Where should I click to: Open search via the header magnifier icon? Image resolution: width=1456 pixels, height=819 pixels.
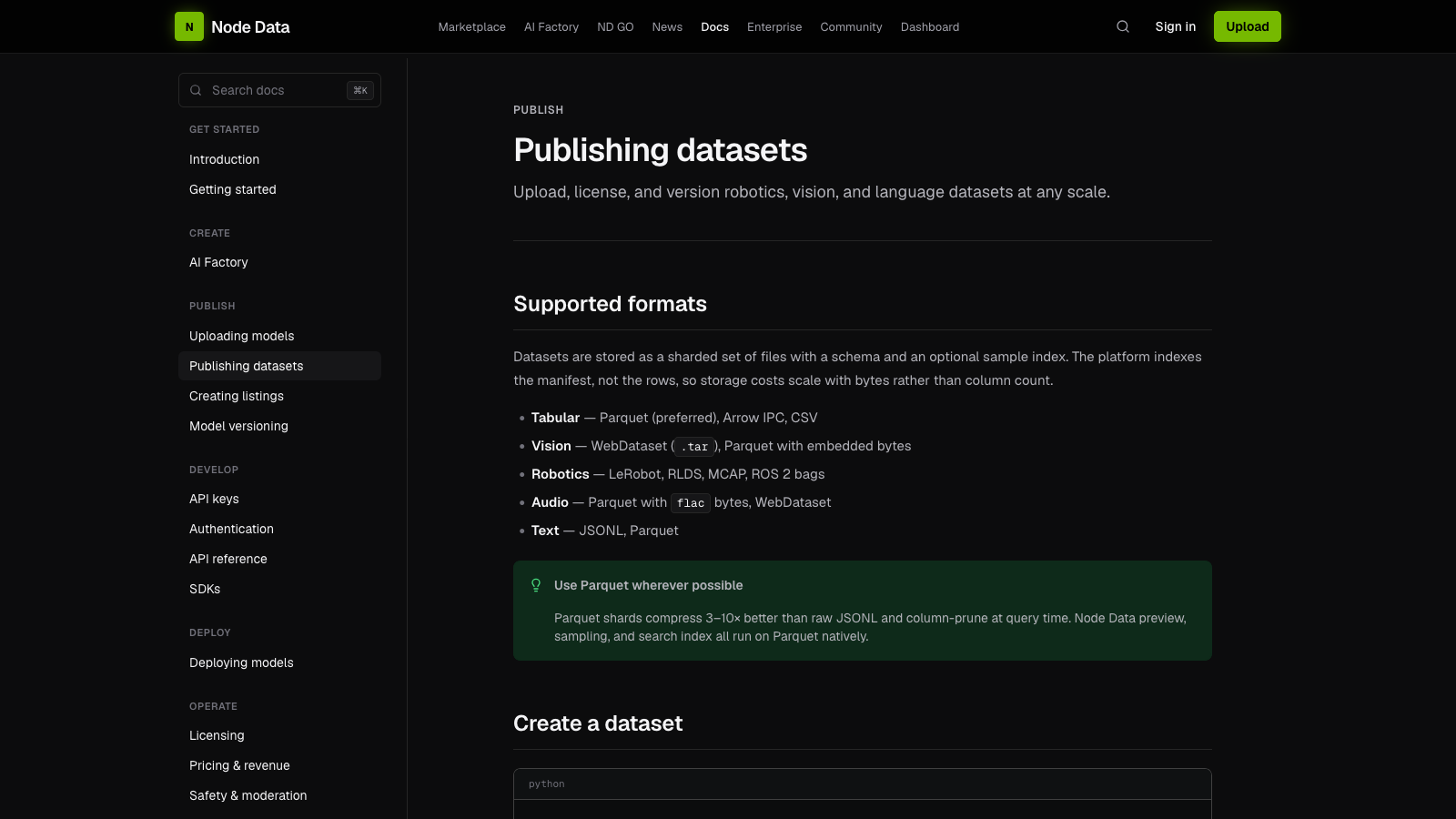(x=1123, y=26)
